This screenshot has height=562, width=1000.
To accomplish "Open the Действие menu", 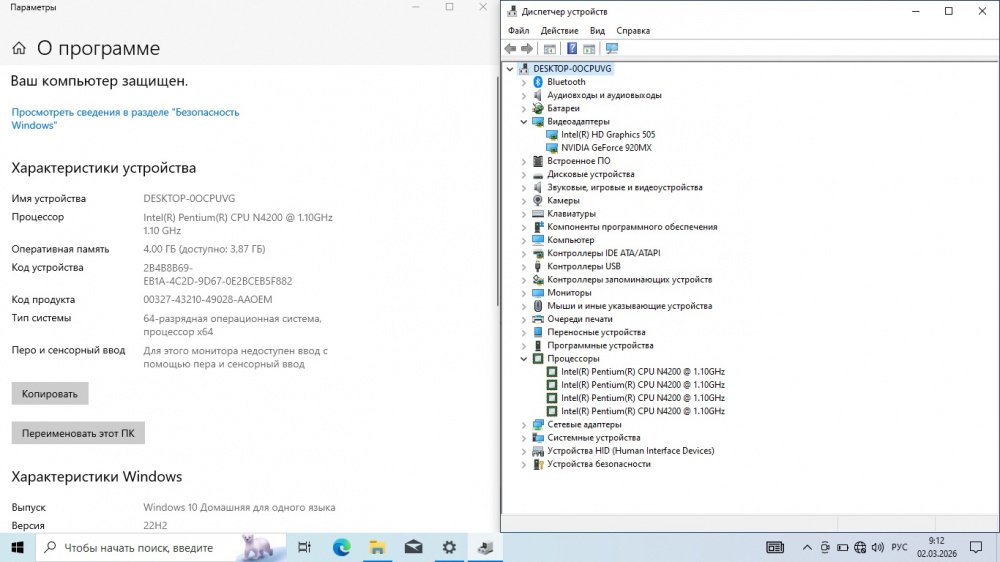I will coord(559,31).
